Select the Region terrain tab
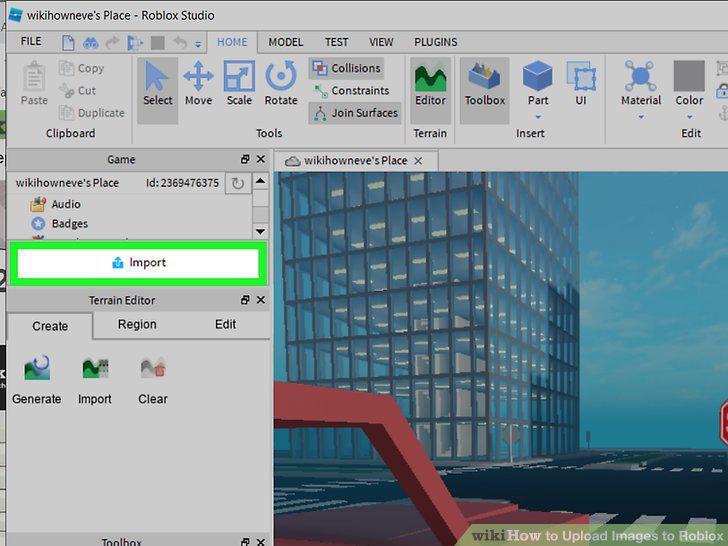The image size is (728, 546). tap(137, 325)
